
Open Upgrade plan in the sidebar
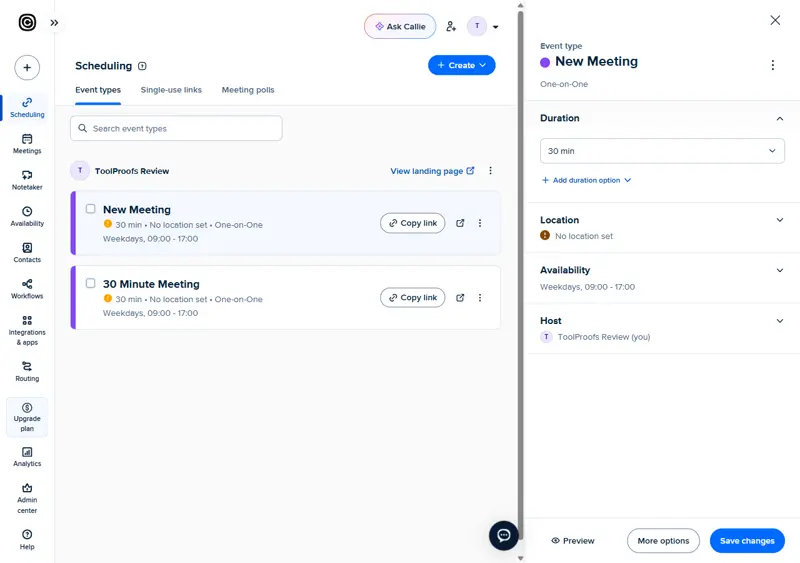(x=27, y=417)
